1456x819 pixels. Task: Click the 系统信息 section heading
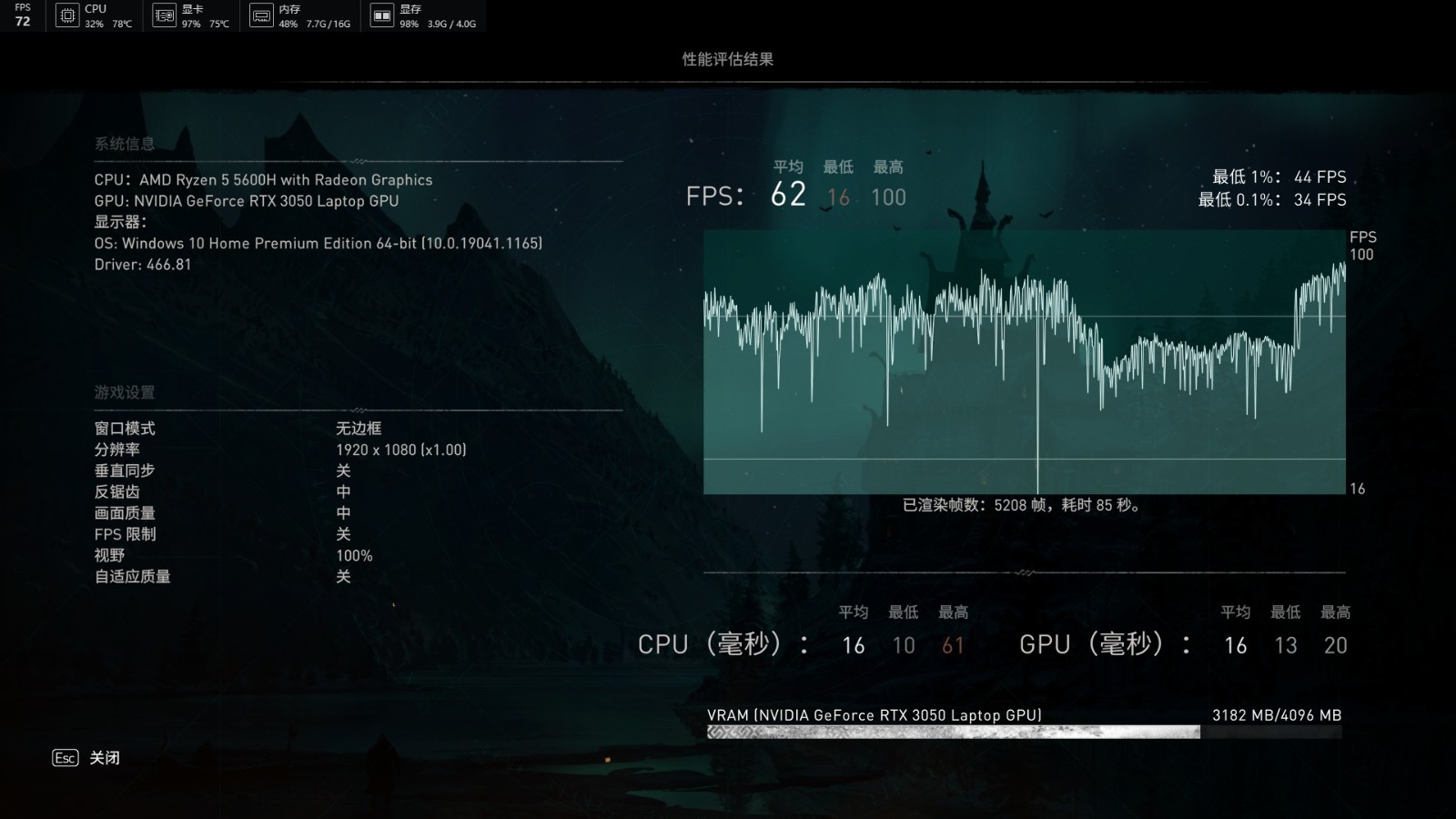[125, 144]
